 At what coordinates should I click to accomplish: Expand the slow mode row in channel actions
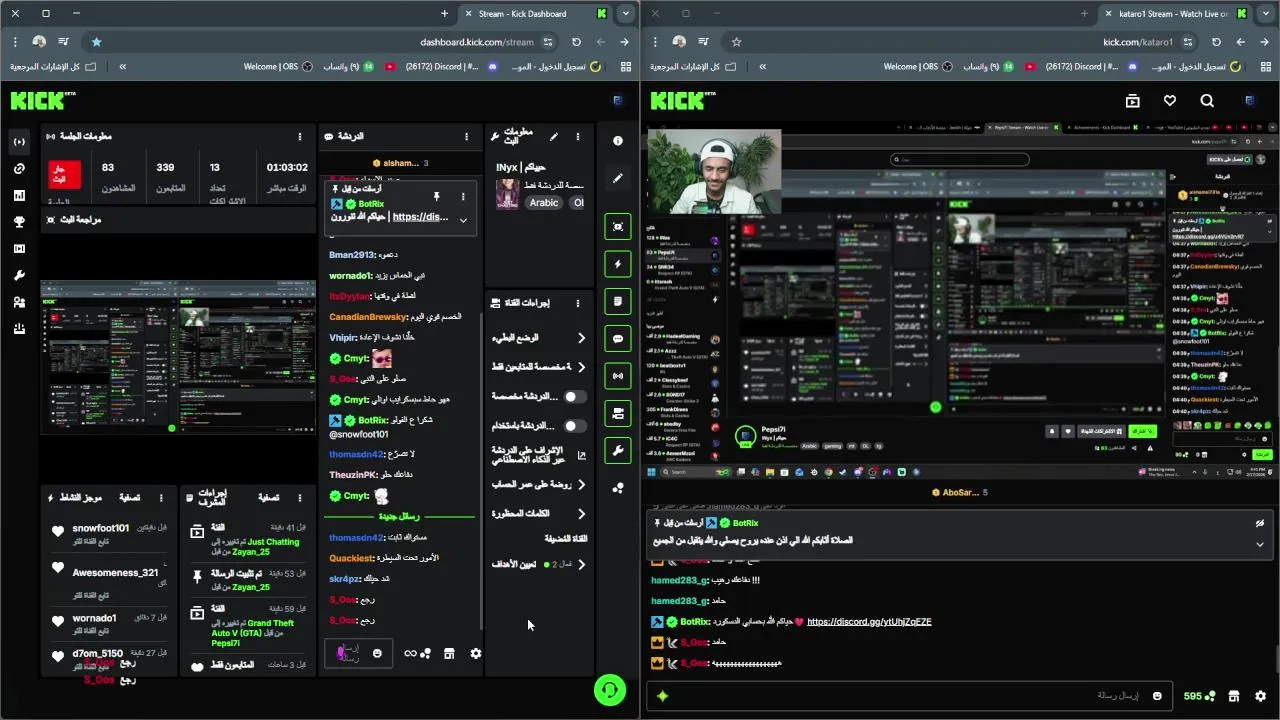538,338
